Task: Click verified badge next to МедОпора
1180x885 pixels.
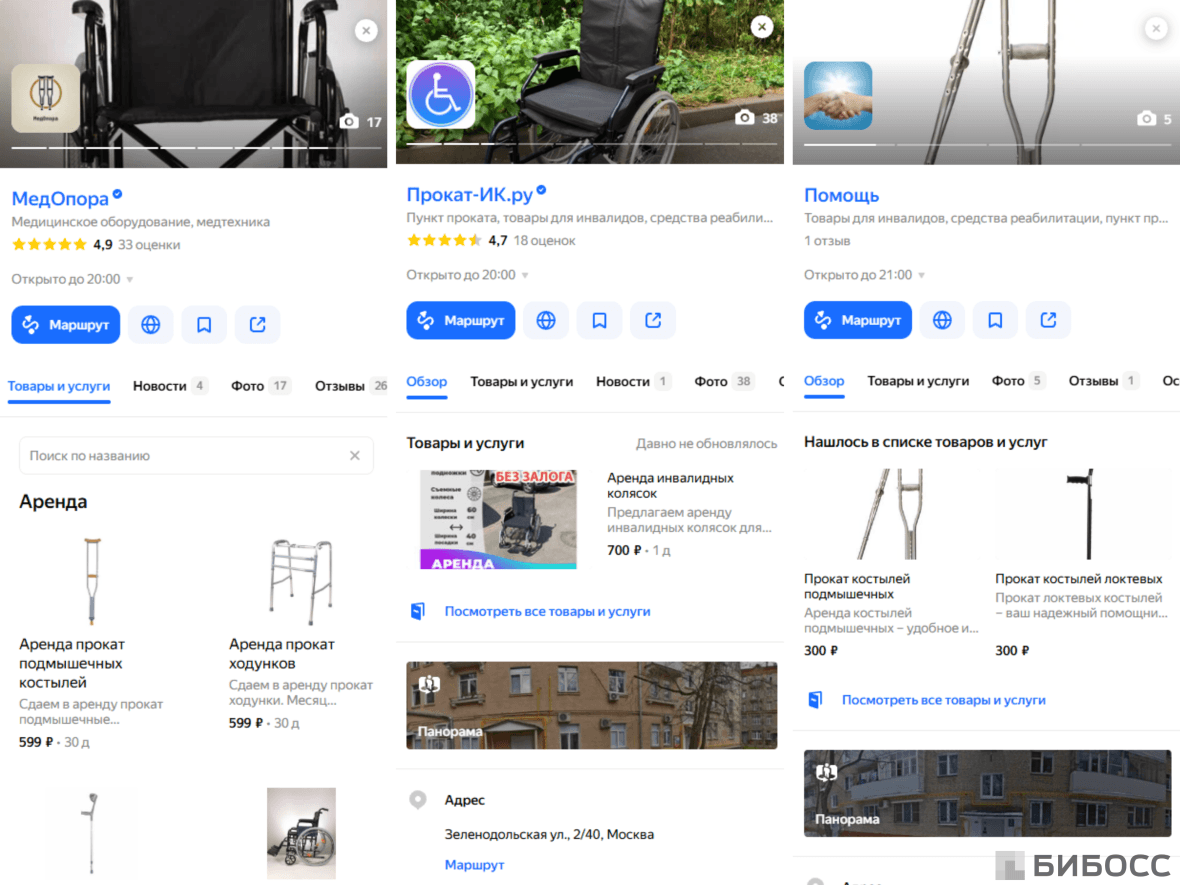Action: click(x=117, y=195)
